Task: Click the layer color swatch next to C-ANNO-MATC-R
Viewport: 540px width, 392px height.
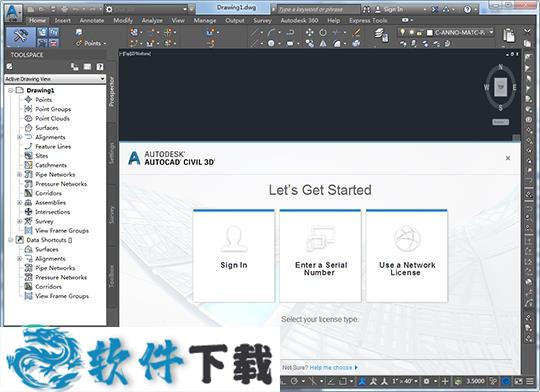Action: click(429, 33)
